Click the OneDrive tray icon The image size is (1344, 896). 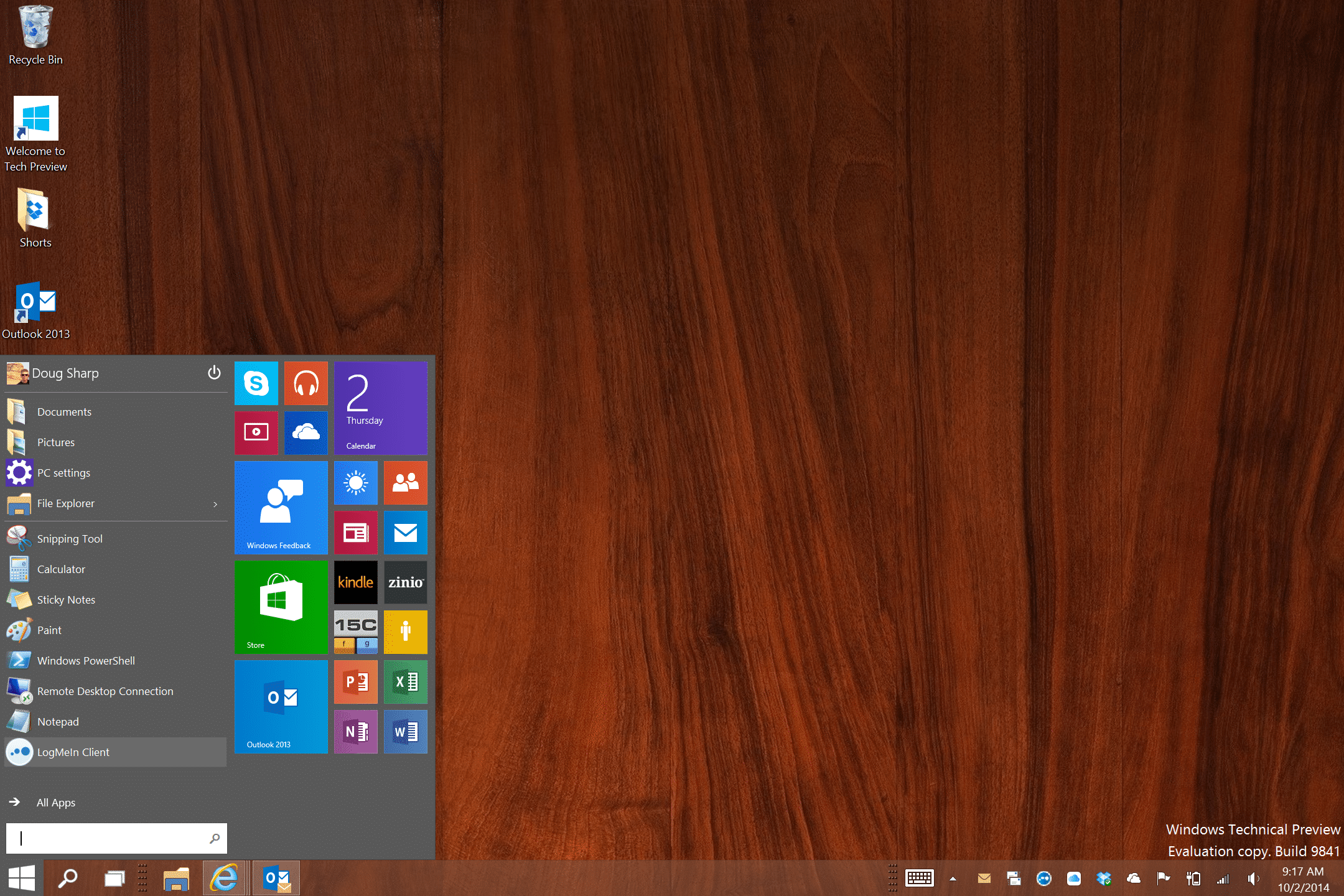click(1134, 878)
